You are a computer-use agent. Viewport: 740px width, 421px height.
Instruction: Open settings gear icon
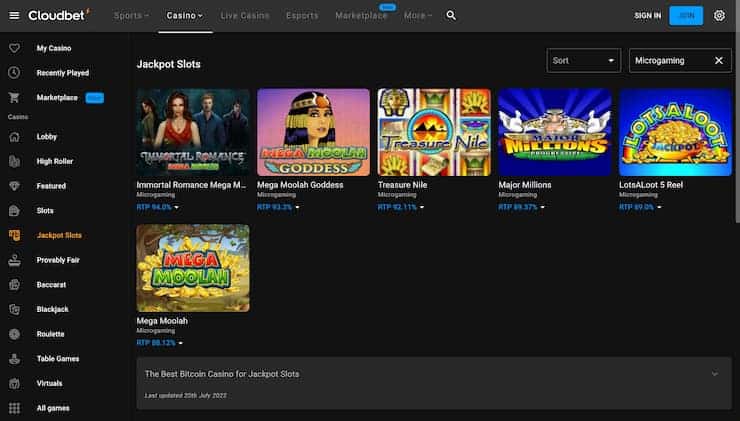pos(719,16)
